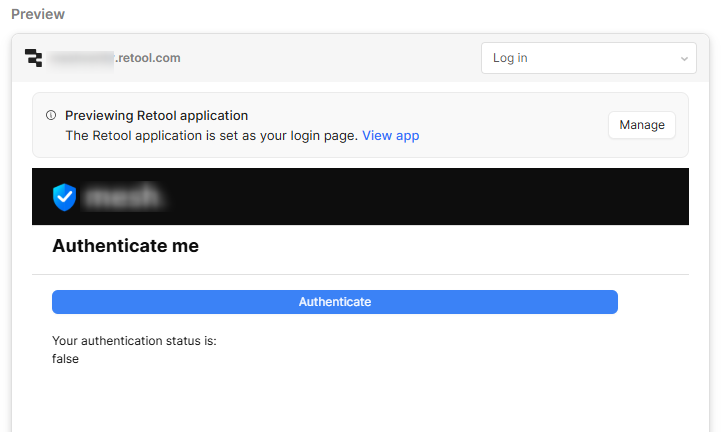
Task: Select the Authenticate me heading
Action: pyautogui.click(x=125, y=246)
